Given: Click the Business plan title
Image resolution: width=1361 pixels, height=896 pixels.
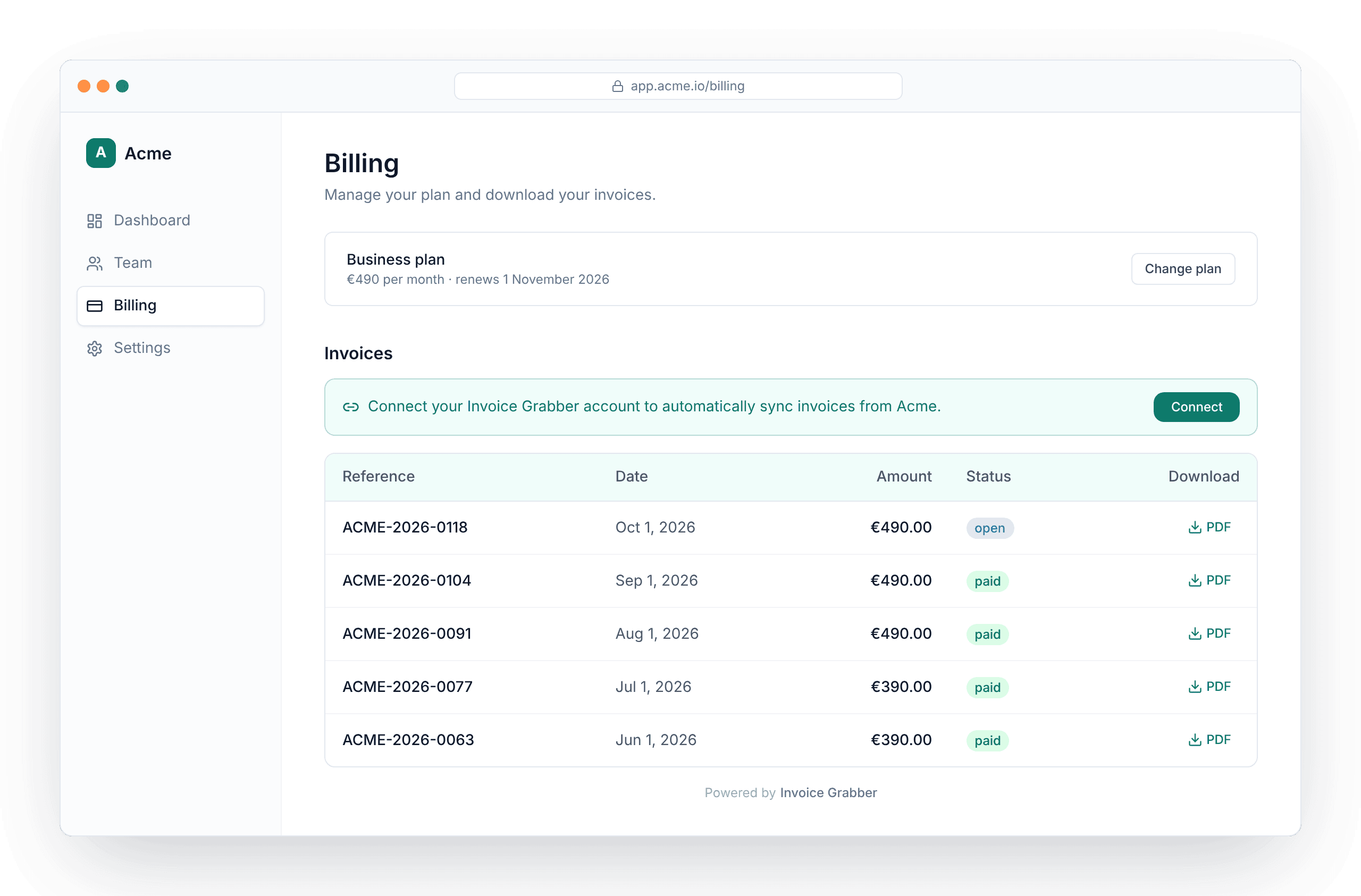Looking at the screenshot, I should (x=395, y=259).
